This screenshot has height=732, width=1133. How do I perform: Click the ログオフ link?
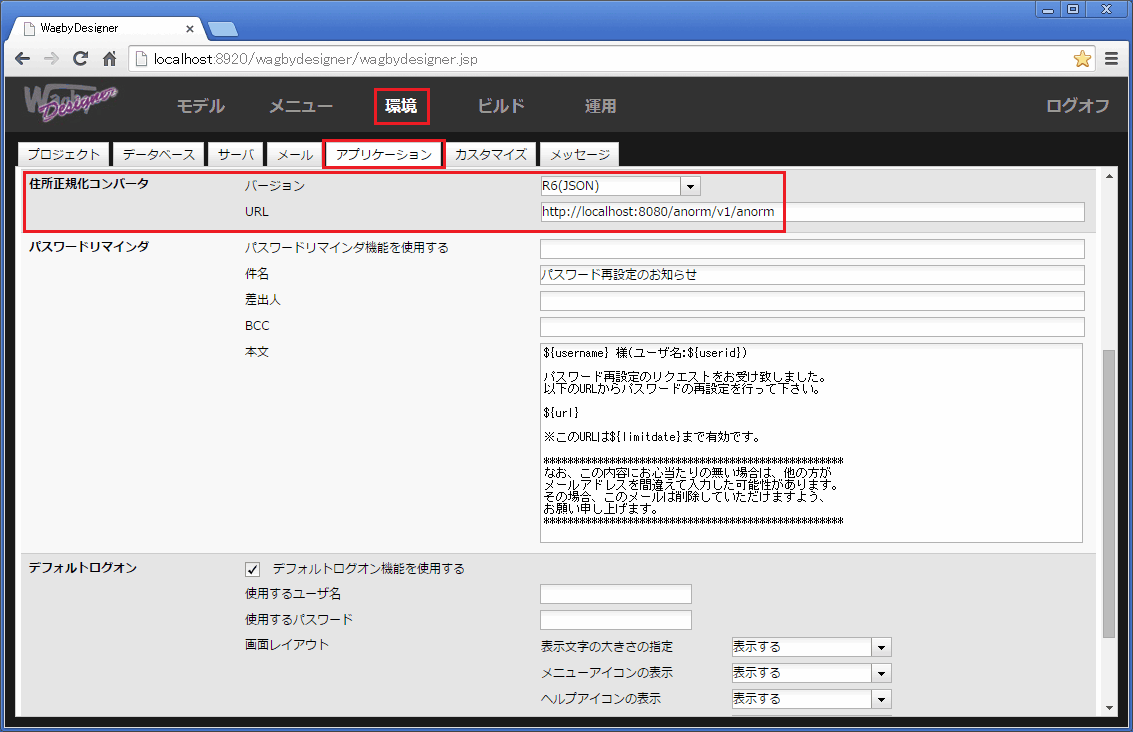point(1077,106)
